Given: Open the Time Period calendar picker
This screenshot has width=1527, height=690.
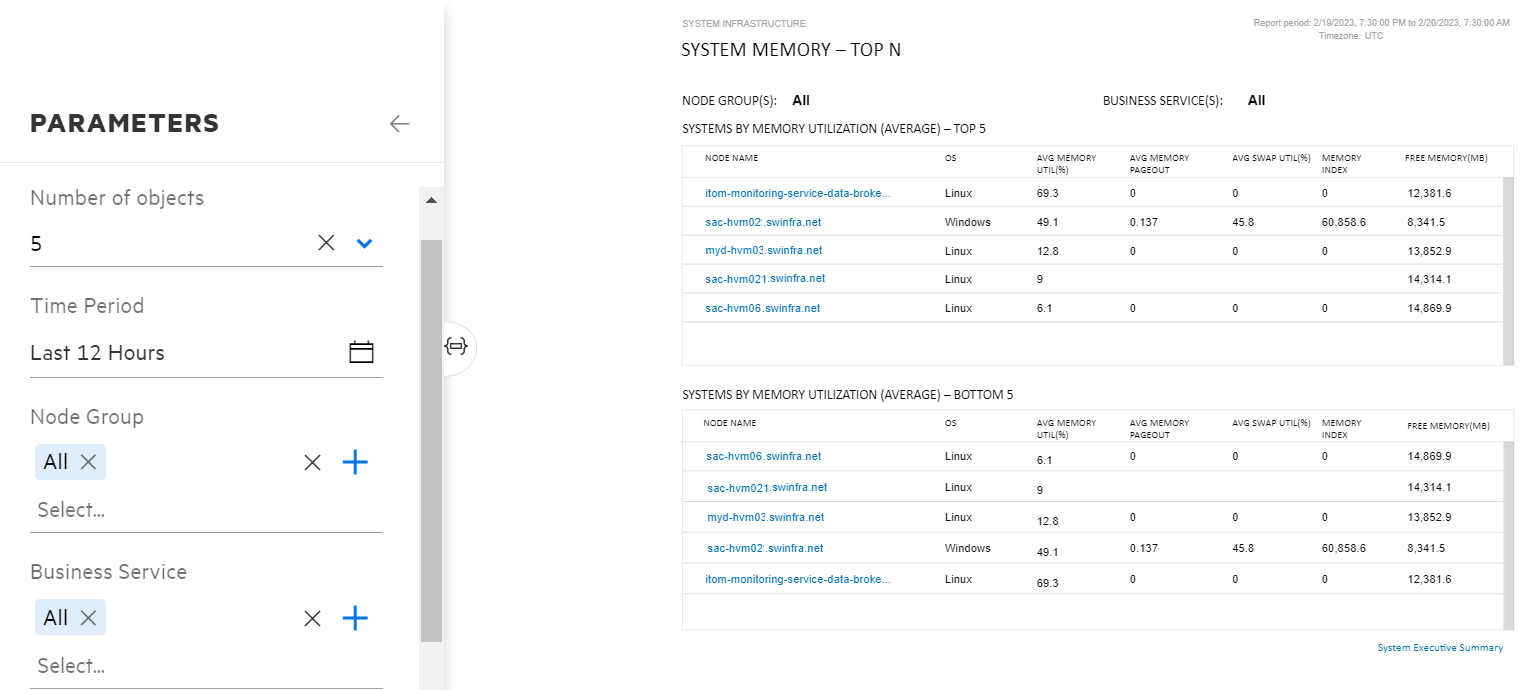Looking at the screenshot, I should 361,352.
